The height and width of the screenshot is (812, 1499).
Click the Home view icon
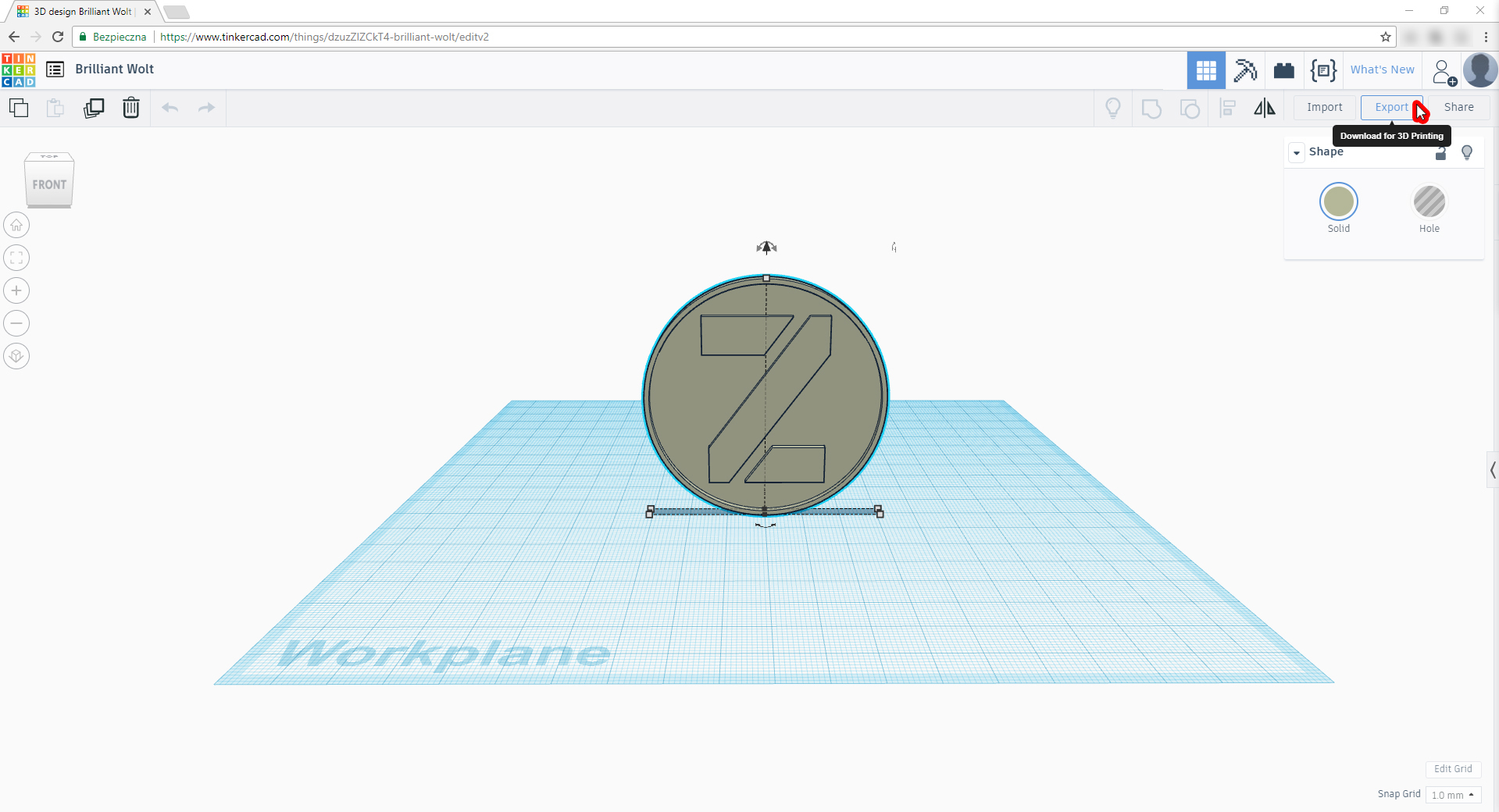click(16, 226)
